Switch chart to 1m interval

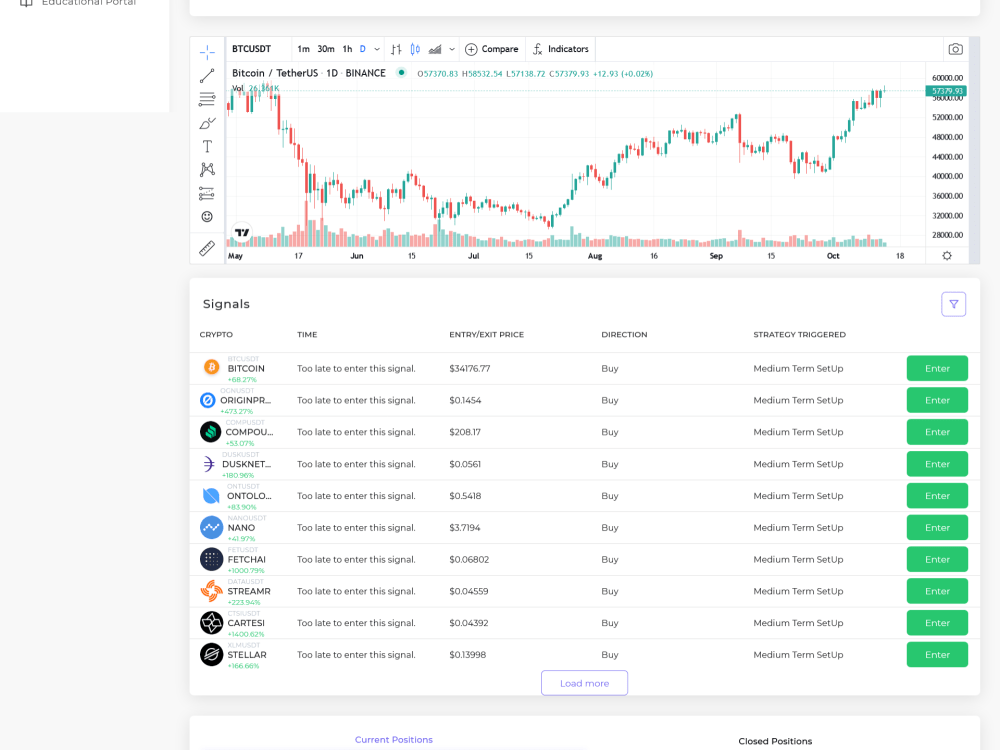304,49
